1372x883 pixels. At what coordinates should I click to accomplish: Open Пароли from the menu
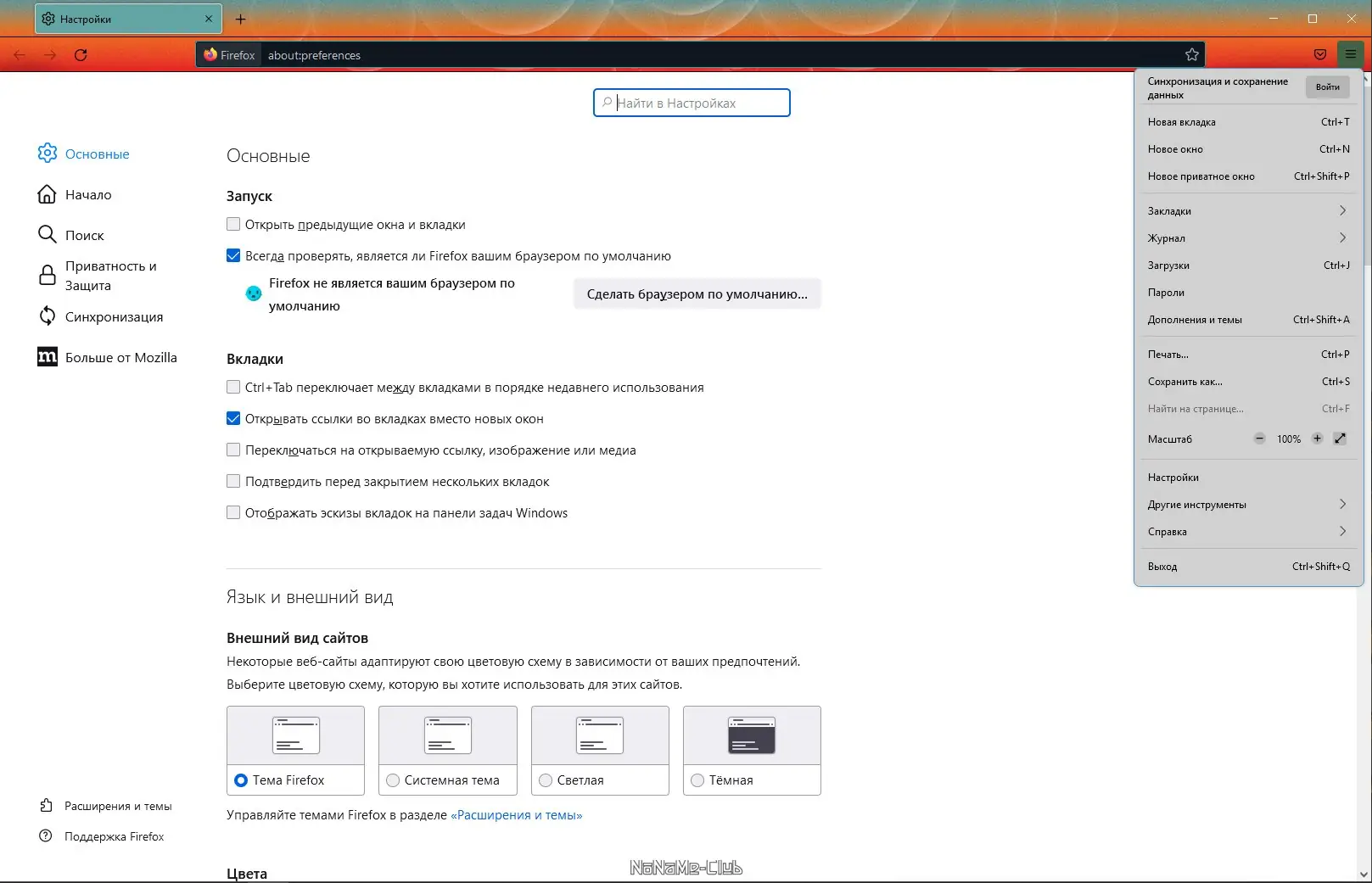pos(1248,293)
